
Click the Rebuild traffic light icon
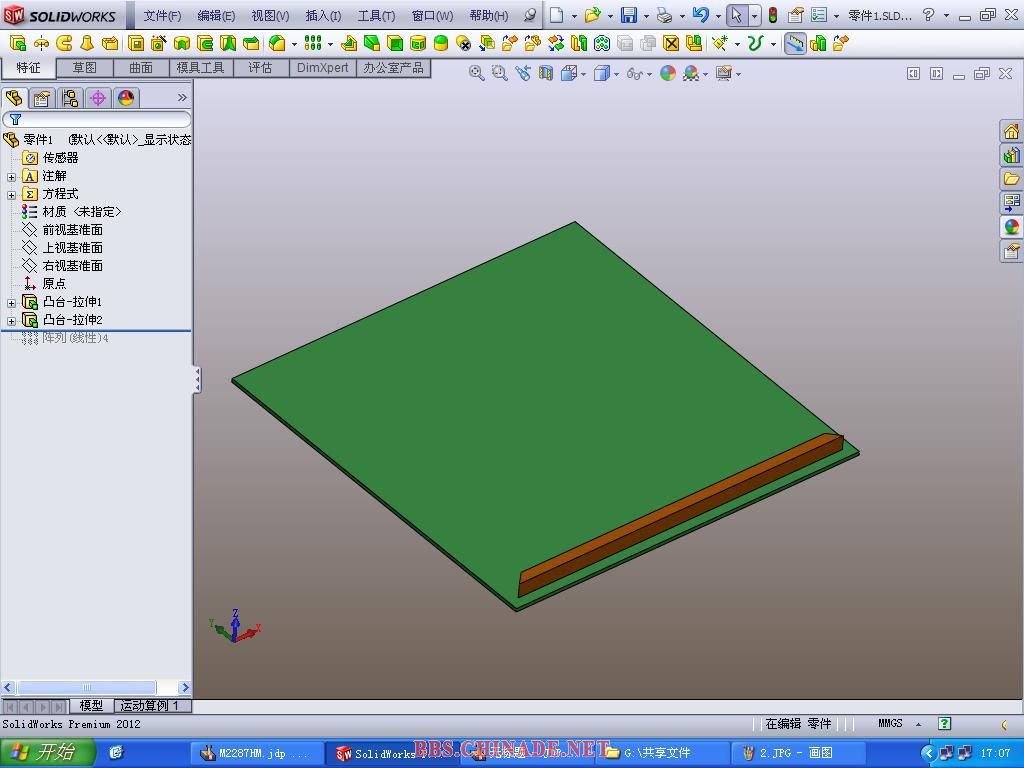[772, 15]
